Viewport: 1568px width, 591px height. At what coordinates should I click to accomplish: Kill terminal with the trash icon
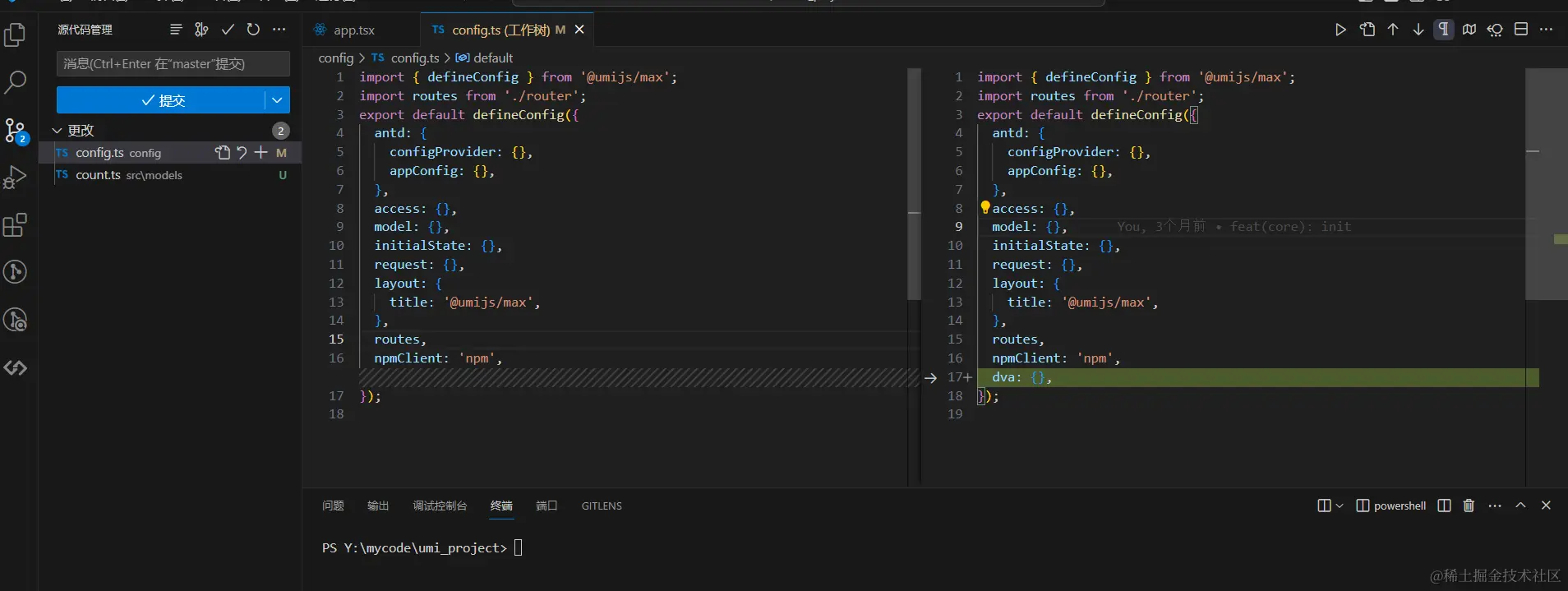[1469, 506]
